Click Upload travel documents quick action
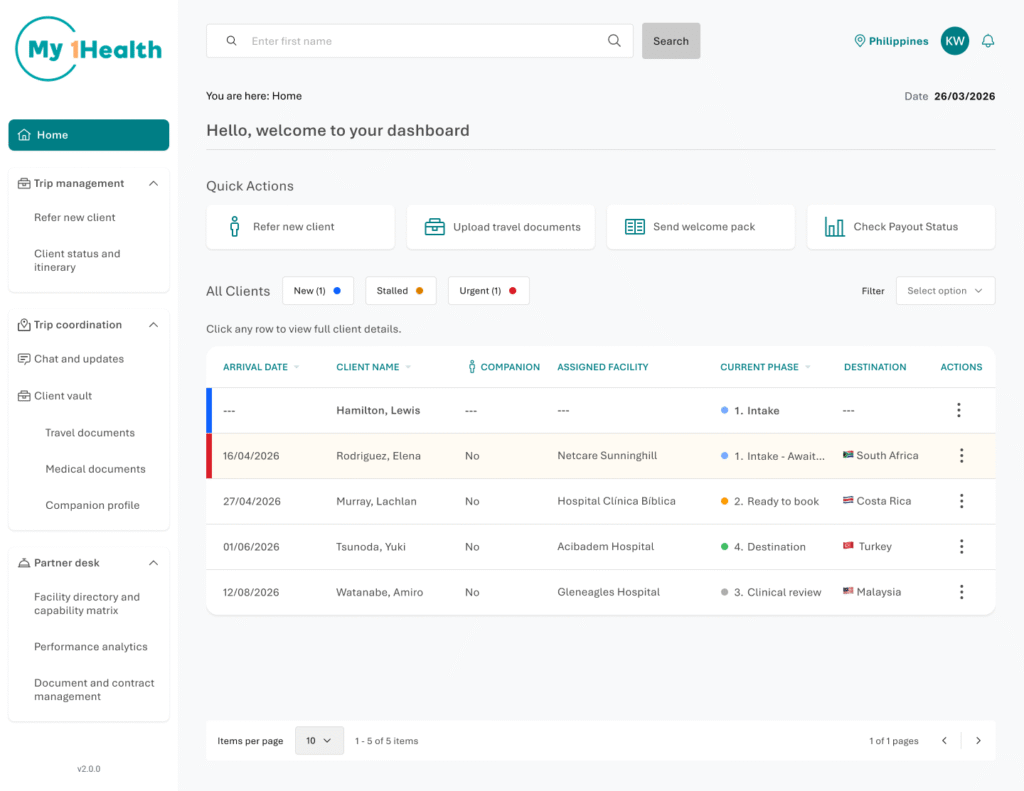This screenshot has width=1024, height=791. 500,227
